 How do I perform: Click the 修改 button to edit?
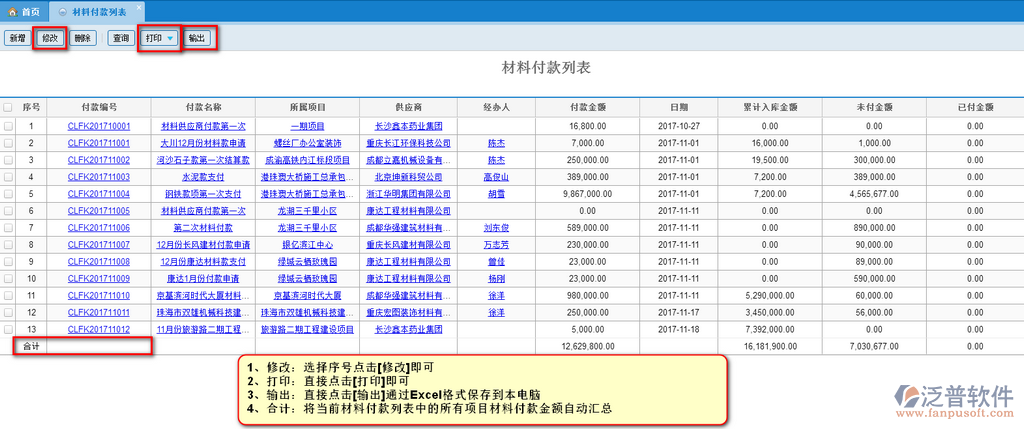[49, 38]
